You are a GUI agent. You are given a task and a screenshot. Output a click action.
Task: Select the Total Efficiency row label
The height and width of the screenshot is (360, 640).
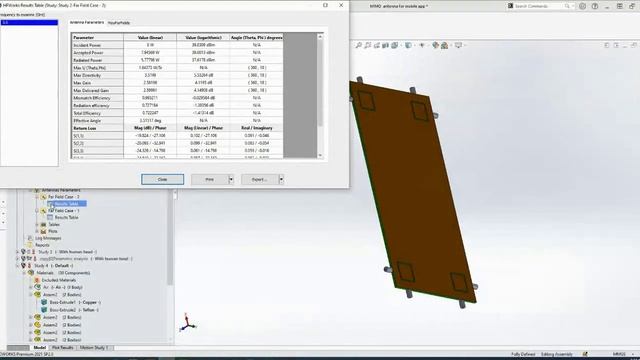[97, 113]
